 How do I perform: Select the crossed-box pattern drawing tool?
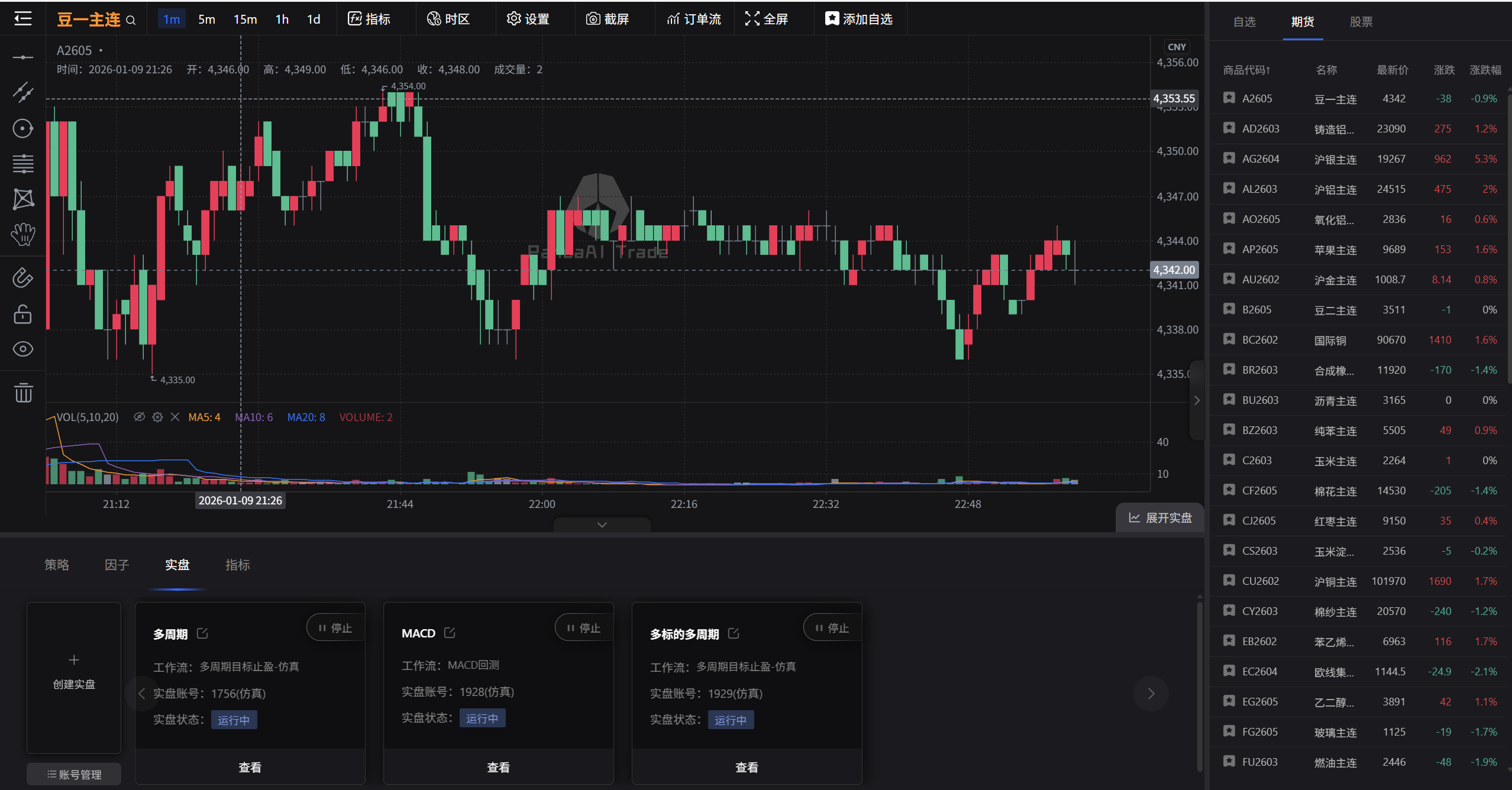coord(23,199)
